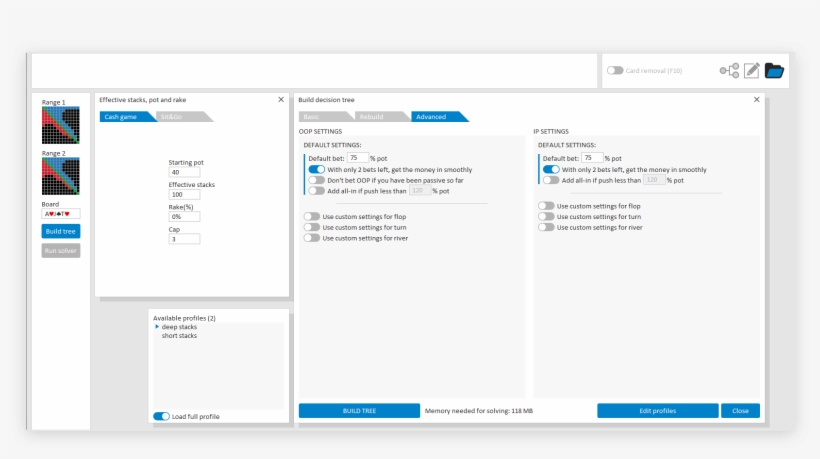Click the board cards field
The height and width of the screenshot is (459, 820).
[60, 213]
